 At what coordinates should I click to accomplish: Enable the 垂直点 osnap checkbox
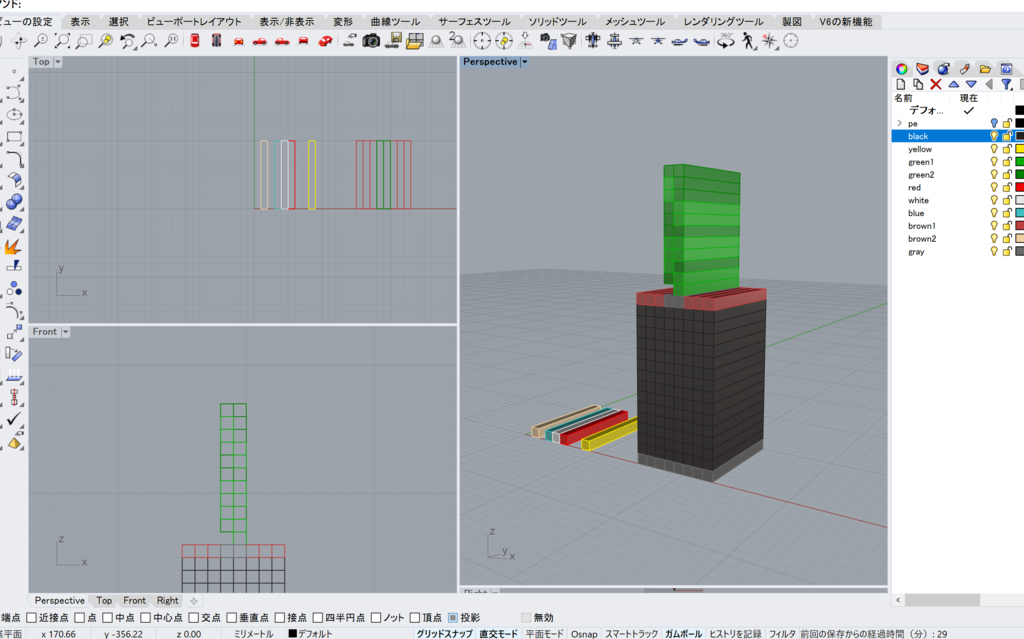[231, 617]
